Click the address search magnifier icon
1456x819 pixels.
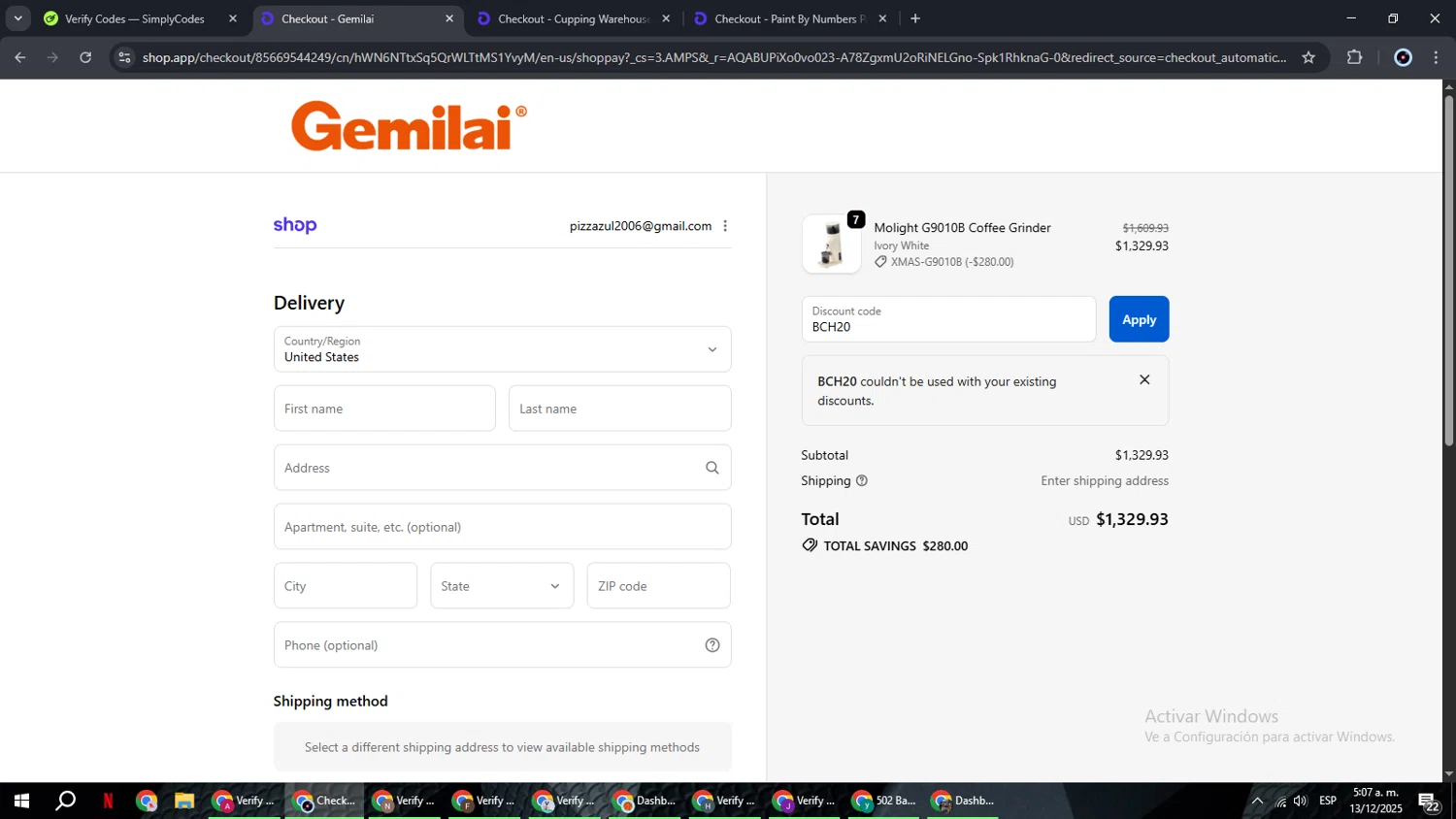coord(711,468)
